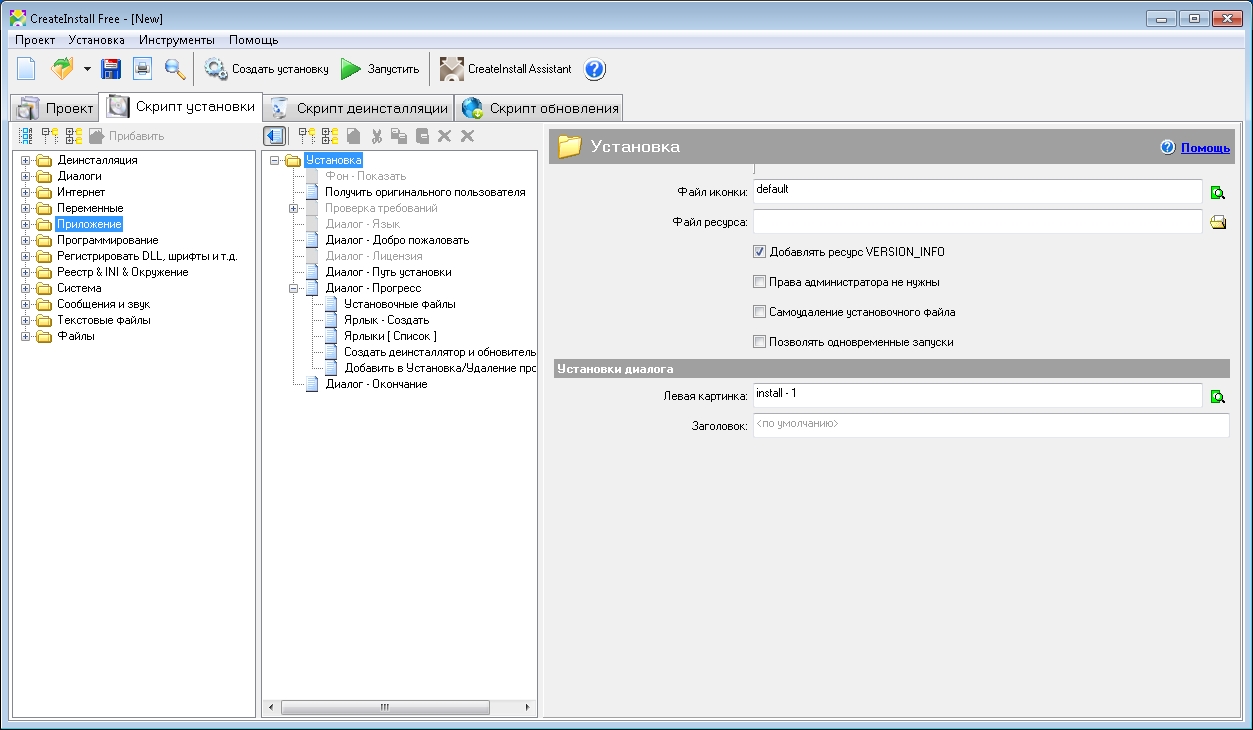Expand the Интернет folder
This screenshot has height=730, width=1253.
point(25,192)
